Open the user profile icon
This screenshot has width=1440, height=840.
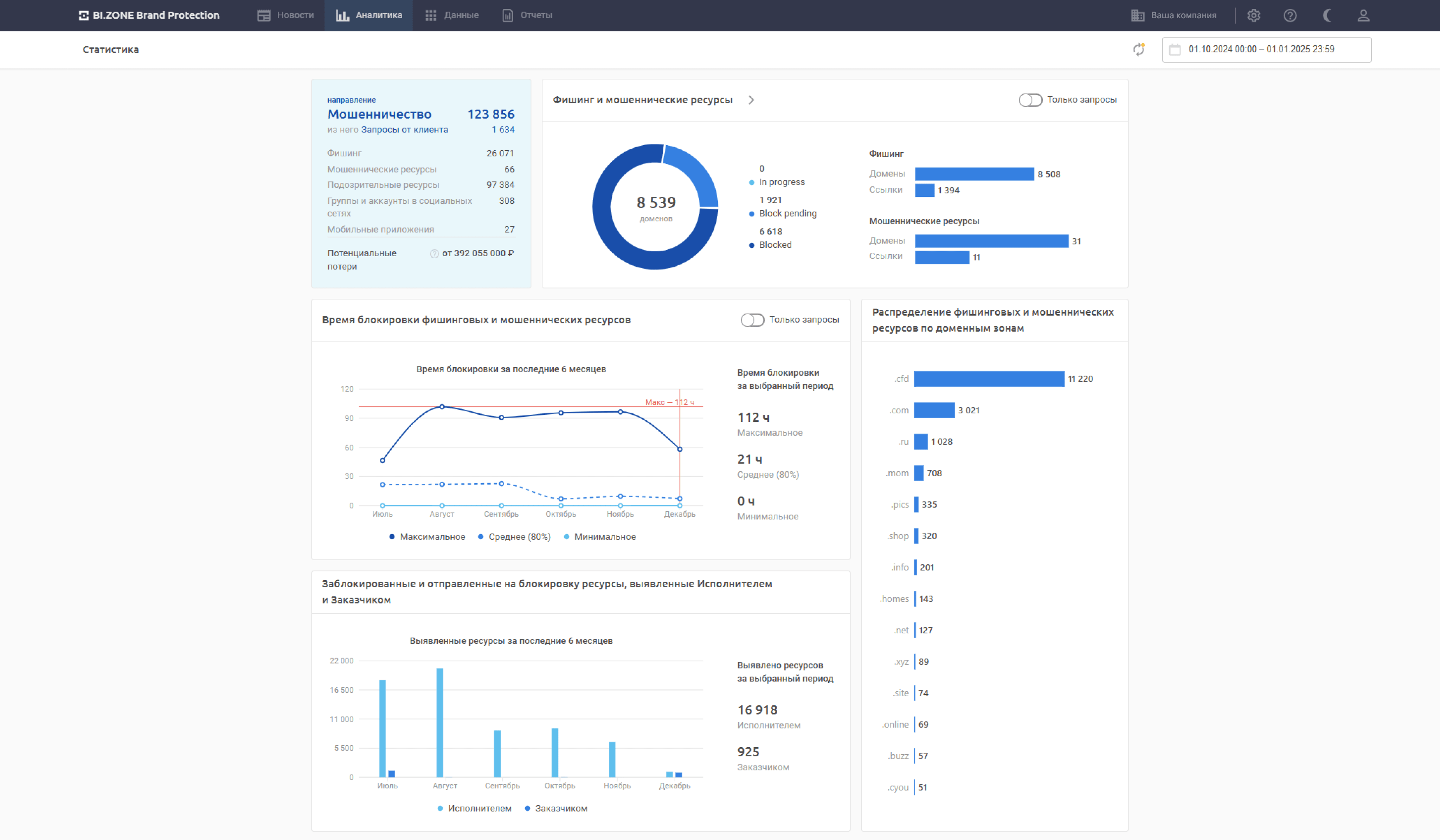pos(1363,15)
